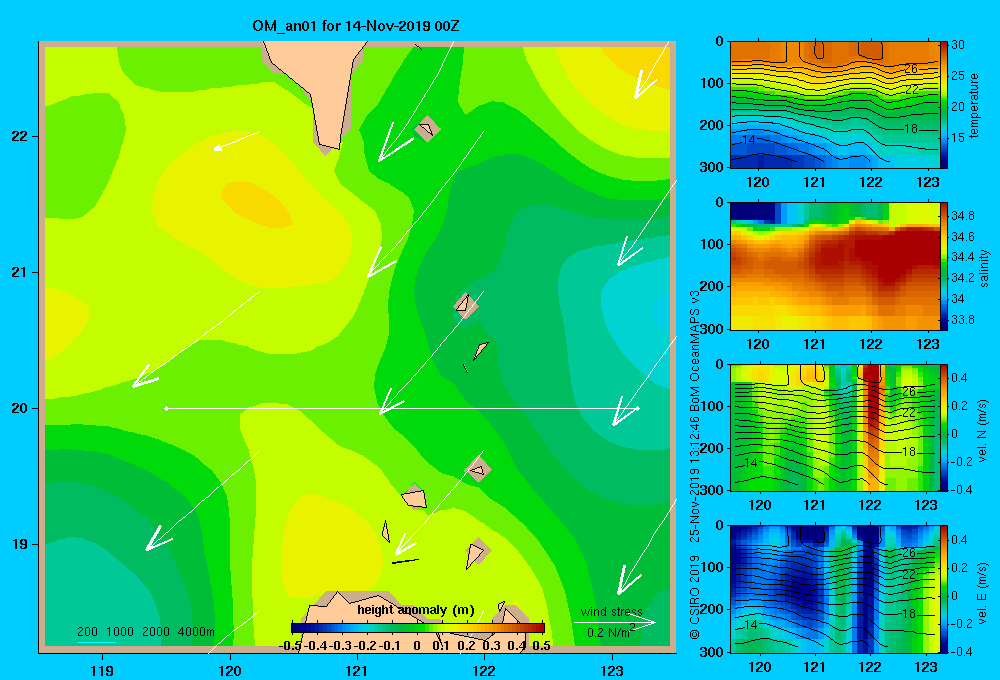
Task: Click the "30" tick on temperature color bar
Action: coord(958,45)
